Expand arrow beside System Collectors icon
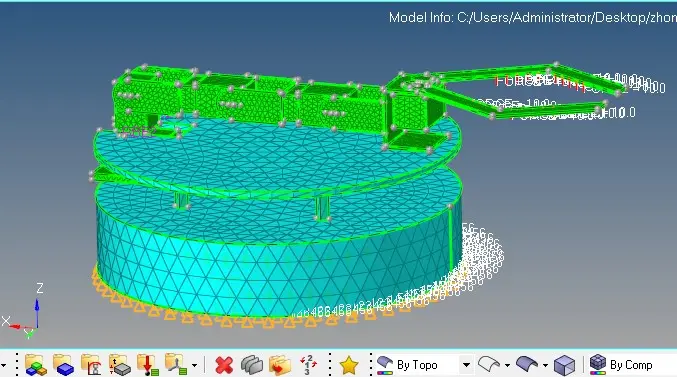Screen dimensions: 677x377 click(194, 365)
